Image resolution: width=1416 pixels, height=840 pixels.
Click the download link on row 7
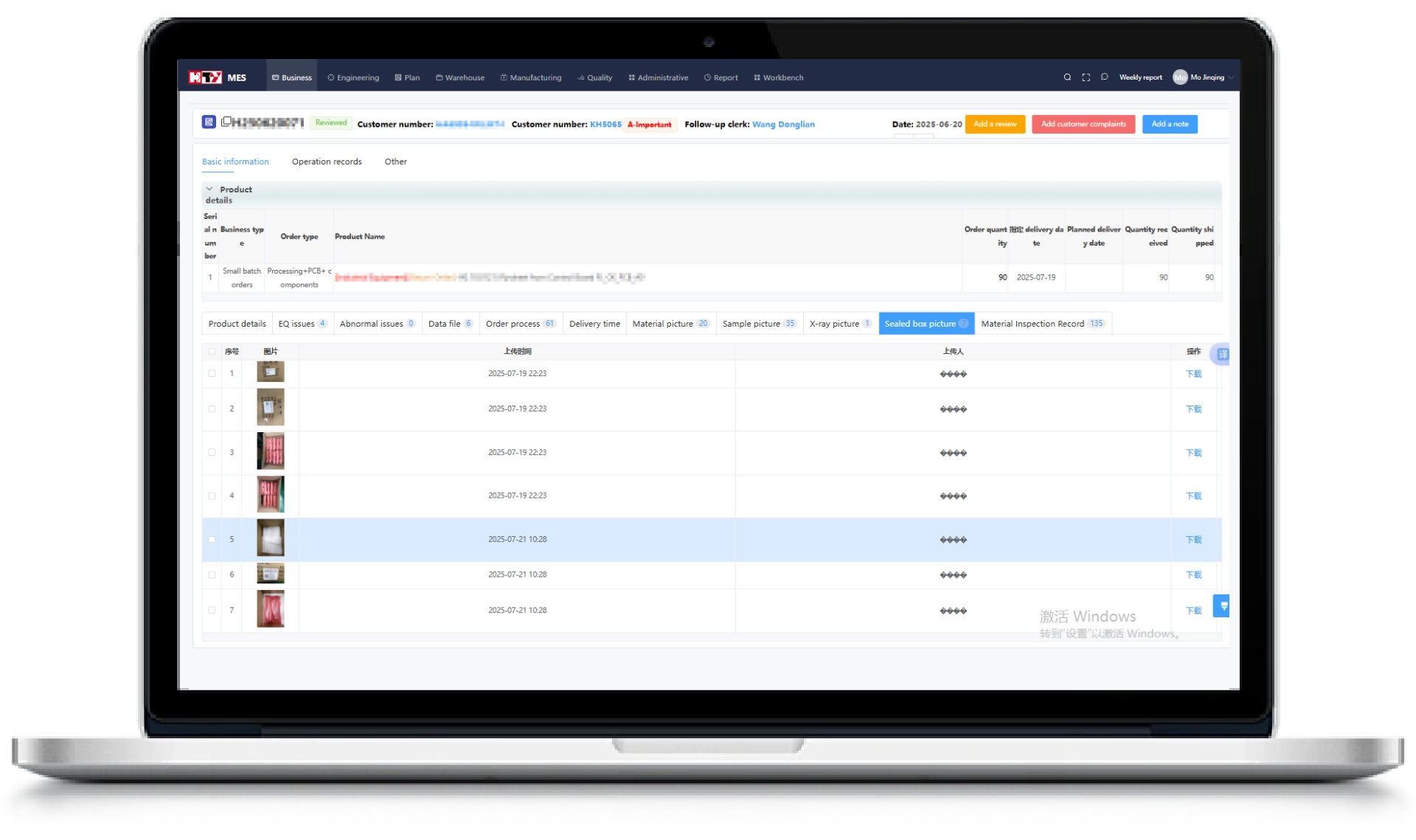click(1193, 611)
